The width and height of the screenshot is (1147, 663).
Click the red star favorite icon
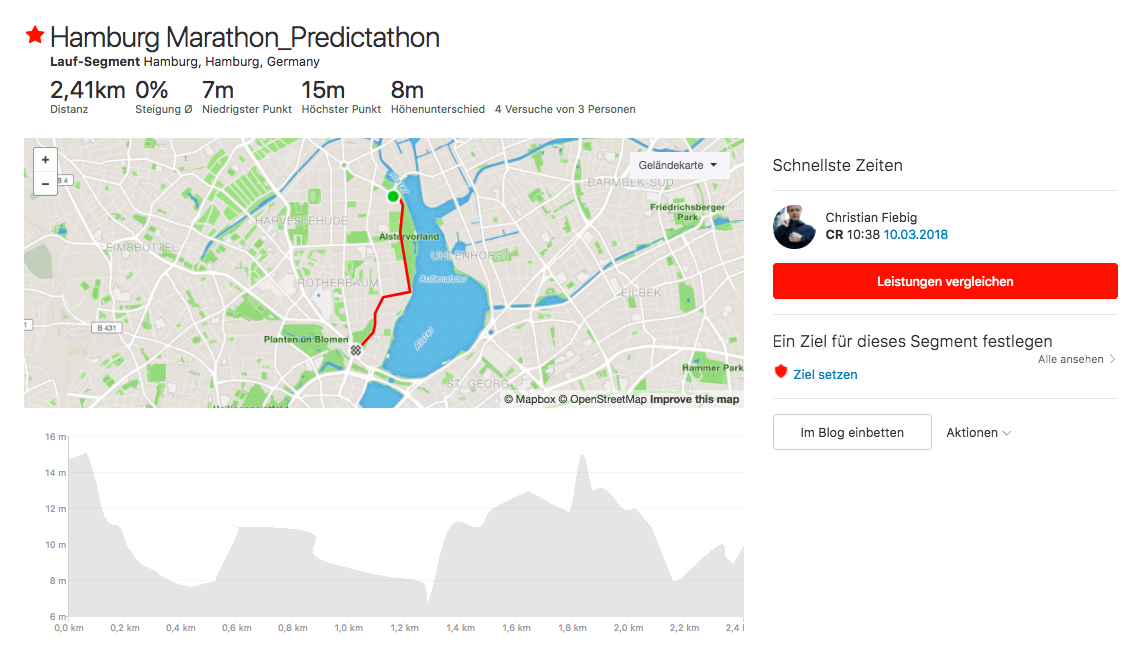(35, 36)
